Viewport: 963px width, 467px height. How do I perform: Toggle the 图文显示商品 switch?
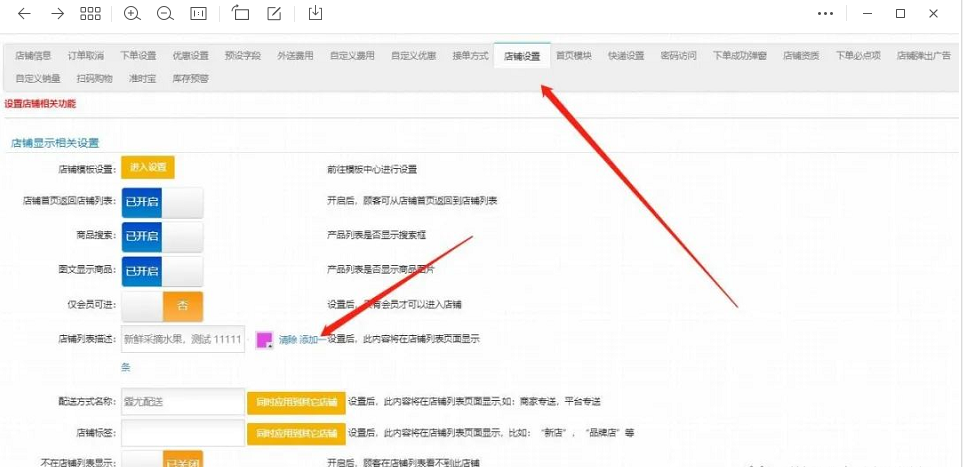point(162,272)
